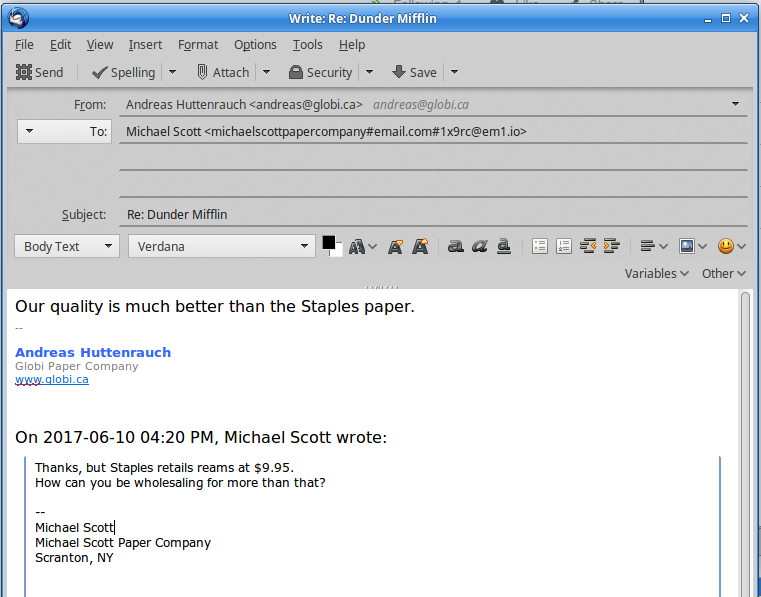Open the Options menu
The height and width of the screenshot is (597, 761).
tap(255, 45)
